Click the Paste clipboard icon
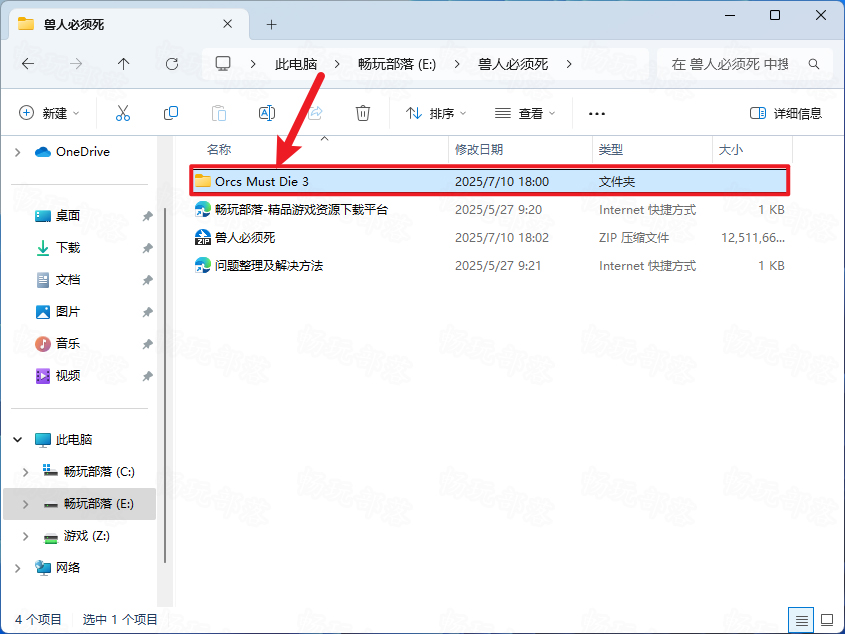845x634 pixels. [x=219, y=113]
